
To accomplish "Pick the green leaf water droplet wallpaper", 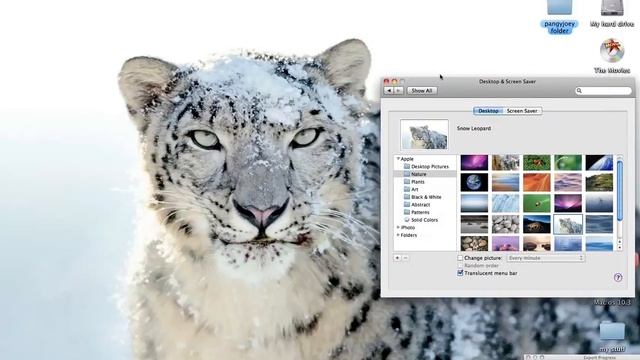I will pyautogui.click(x=568, y=162).
